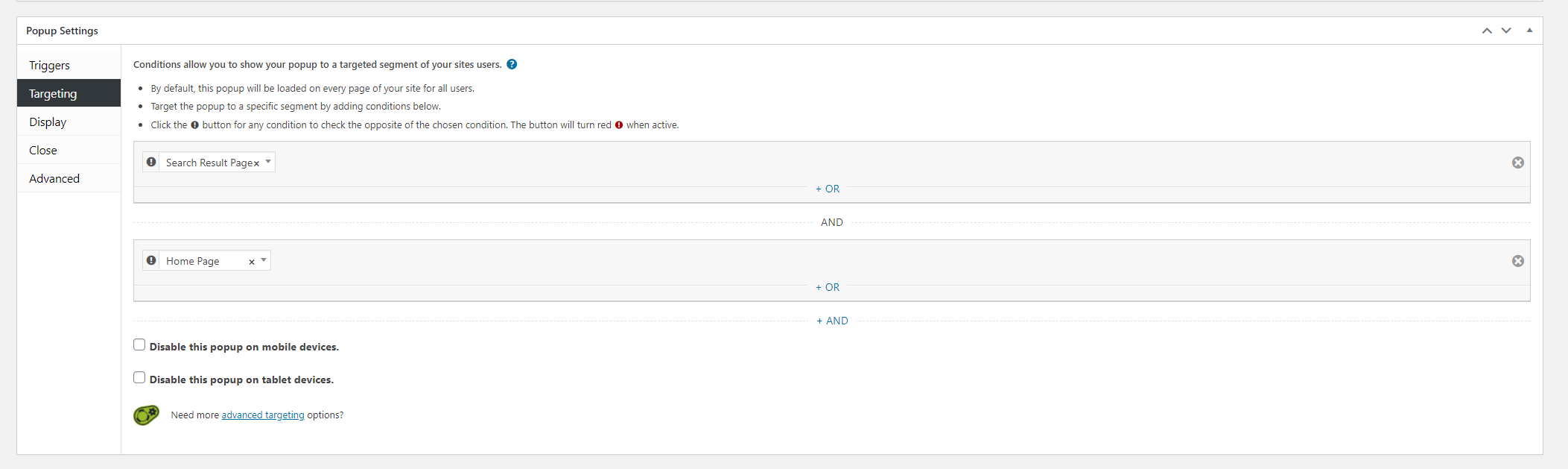Open the Home Page condition dropdown
This screenshot has width=1568, height=469.
tap(264, 260)
